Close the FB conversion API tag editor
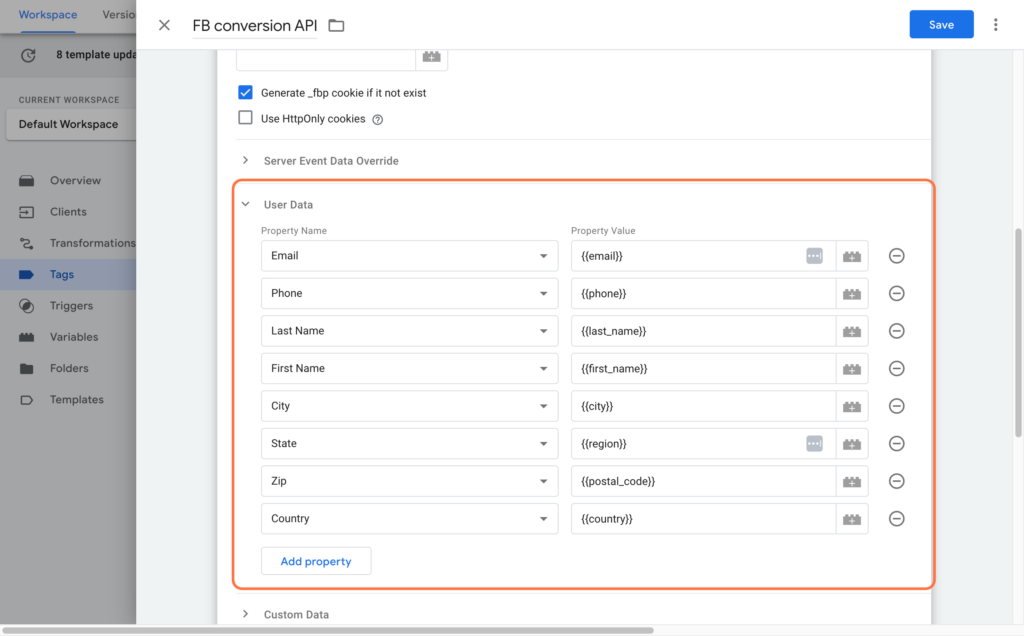1024x636 pixels. 164,25
